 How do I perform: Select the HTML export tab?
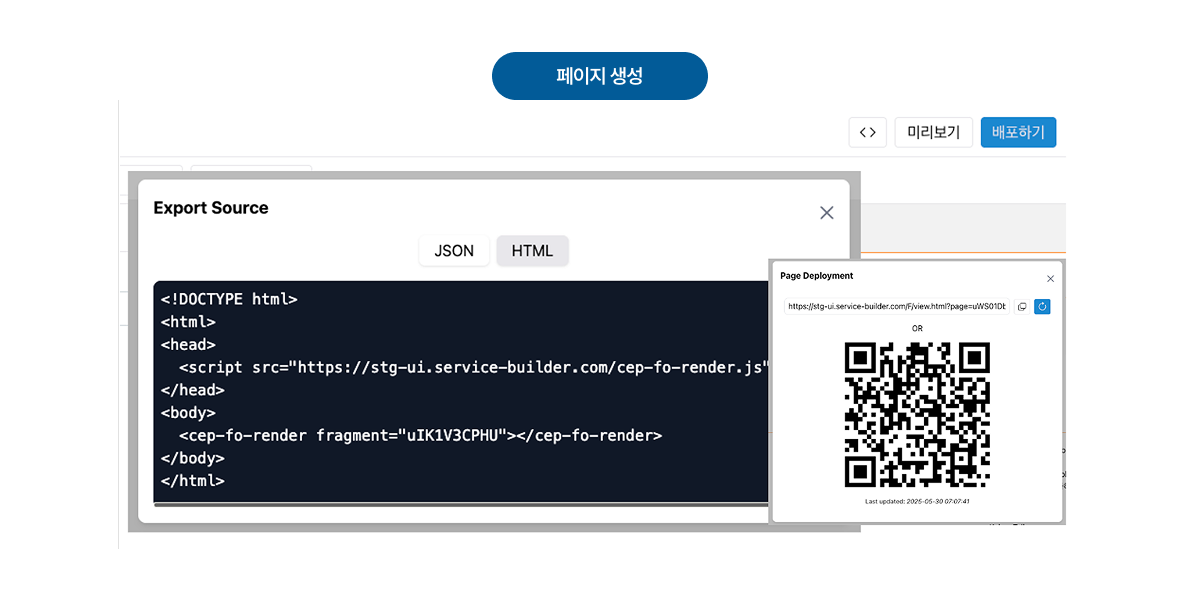532,251
